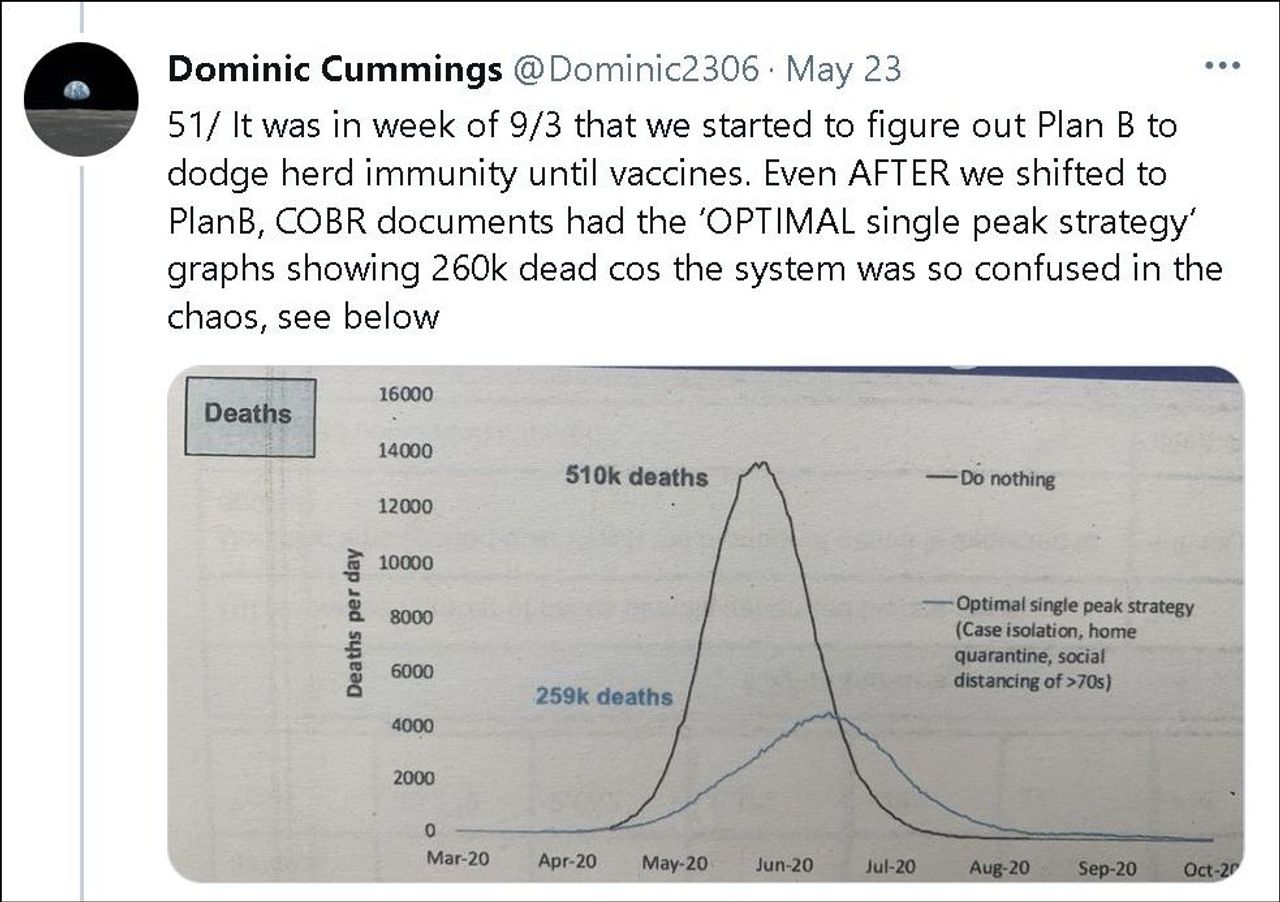The width and height of the screenshot is (1280, 902).
Task: Click the 8000 y-axis value
Action: tap(411, 617)
